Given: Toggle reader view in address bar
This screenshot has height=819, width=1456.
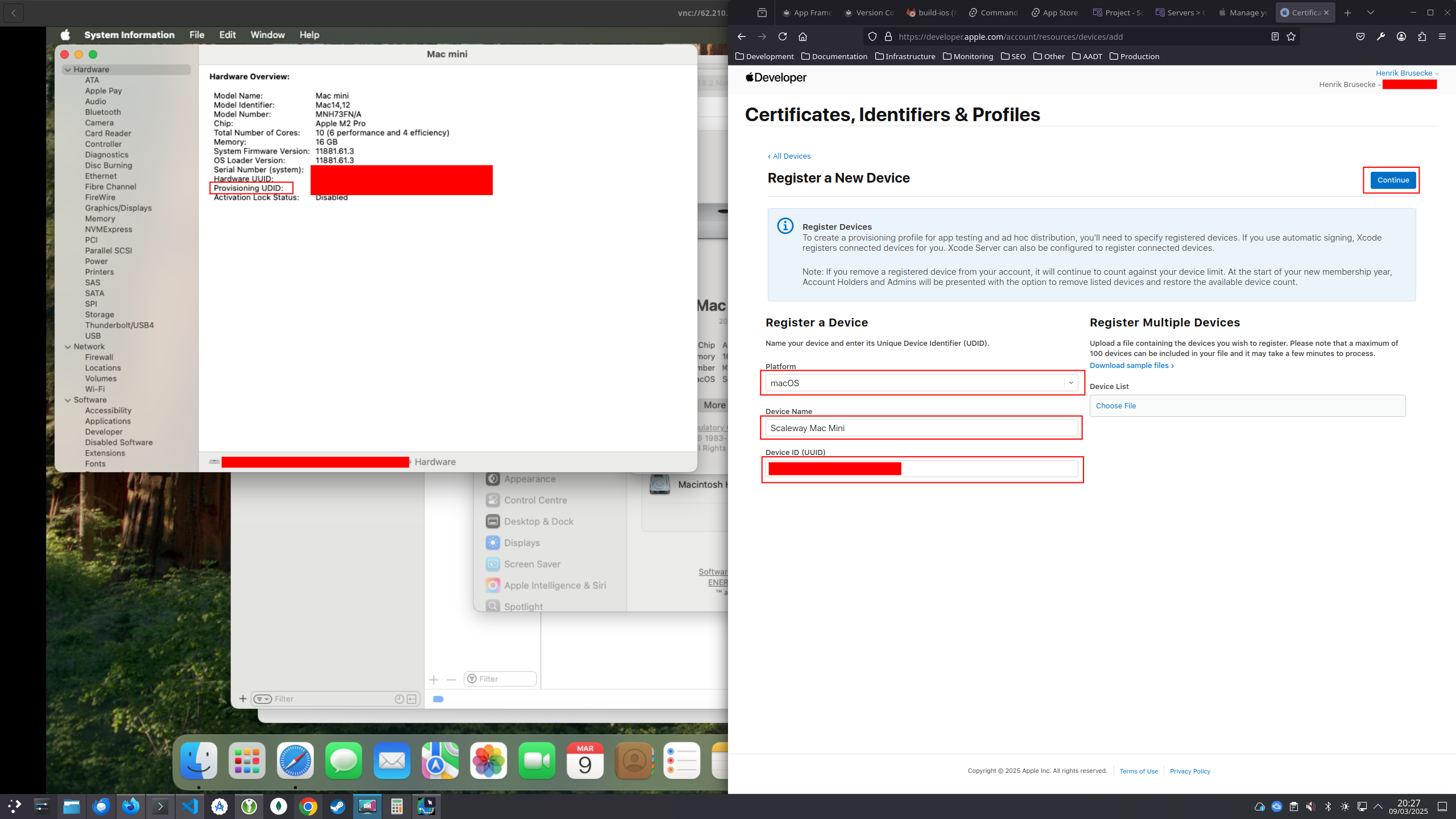Looking at the screenshot, I should (x=1275, y=36).
